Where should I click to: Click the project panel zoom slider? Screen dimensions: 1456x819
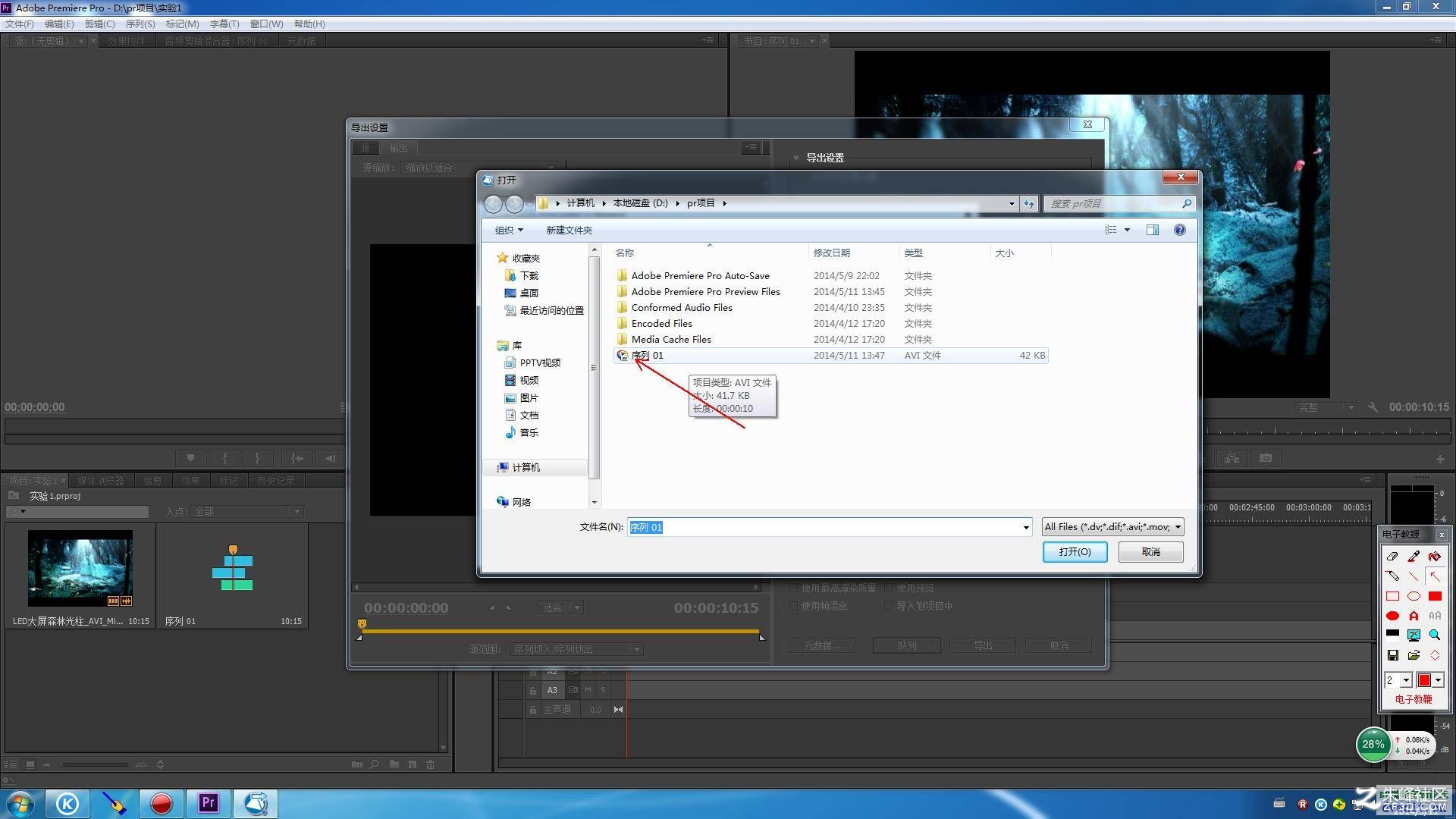pos(95,764)
